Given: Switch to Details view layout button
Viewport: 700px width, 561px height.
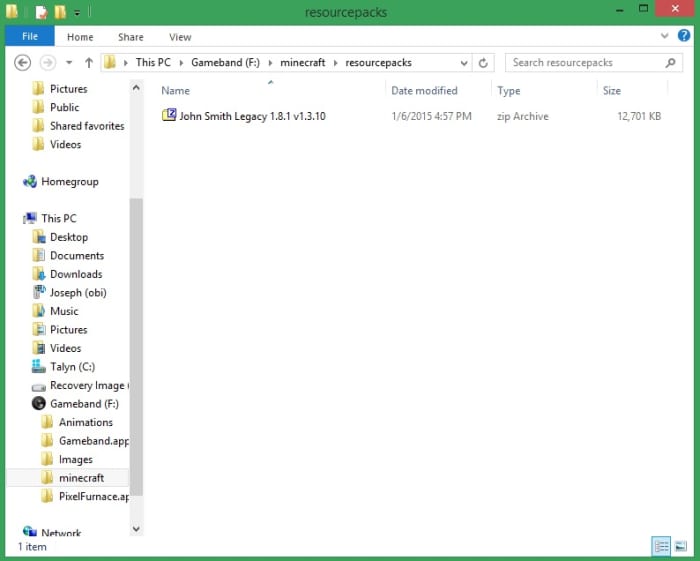Looking at the screenshot, I should click(662, 546).
